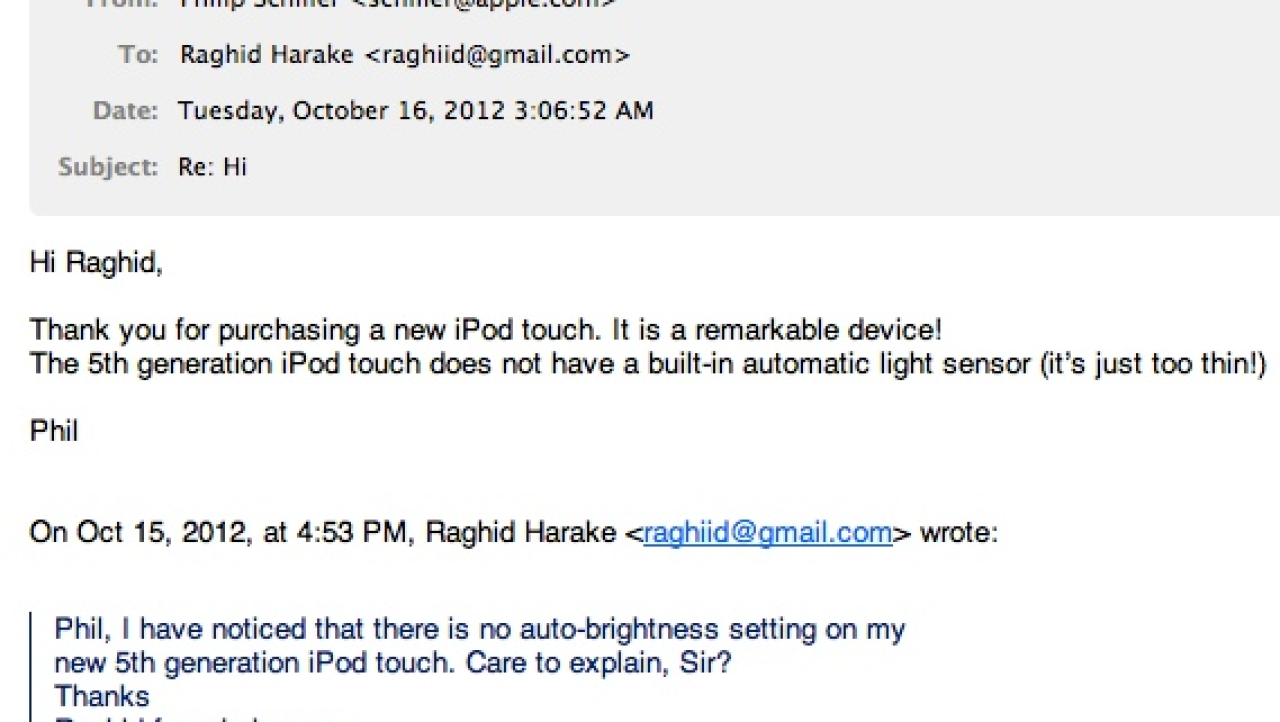Image resolution: width=1280 pixels, height=722 pixels.
Task: Open the raghiid@gmail.com link in quoted header
Action: (768, 532)
